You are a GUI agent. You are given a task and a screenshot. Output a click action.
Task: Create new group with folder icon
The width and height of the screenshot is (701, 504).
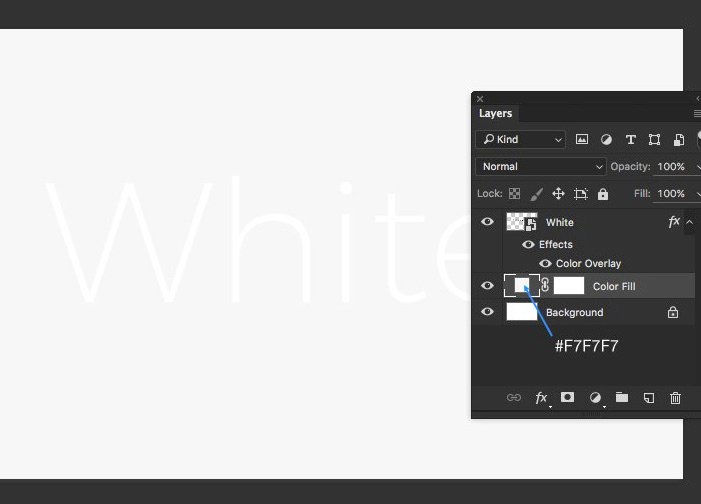(622, 397)
